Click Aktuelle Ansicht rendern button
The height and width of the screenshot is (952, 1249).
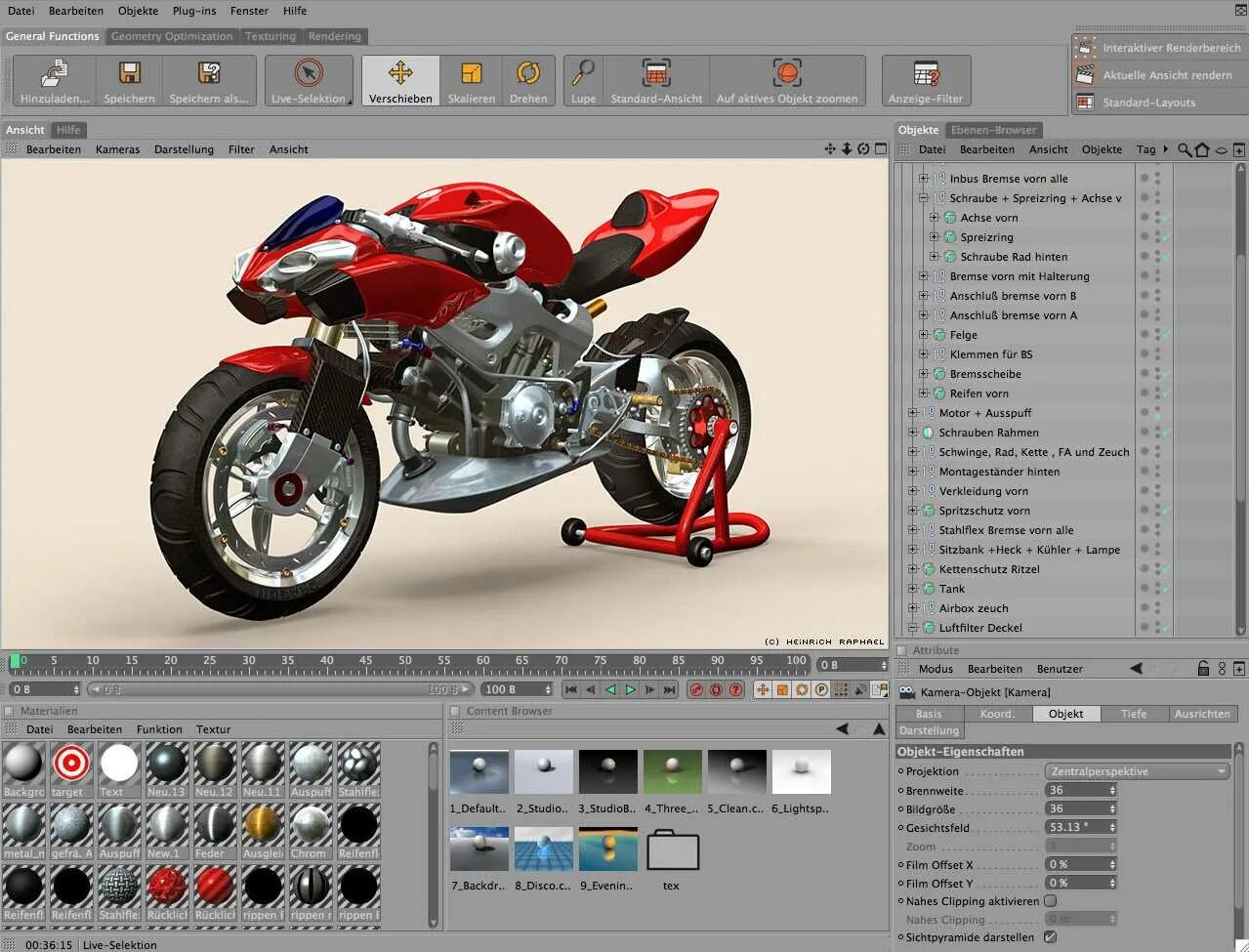tap(1167, 75)
